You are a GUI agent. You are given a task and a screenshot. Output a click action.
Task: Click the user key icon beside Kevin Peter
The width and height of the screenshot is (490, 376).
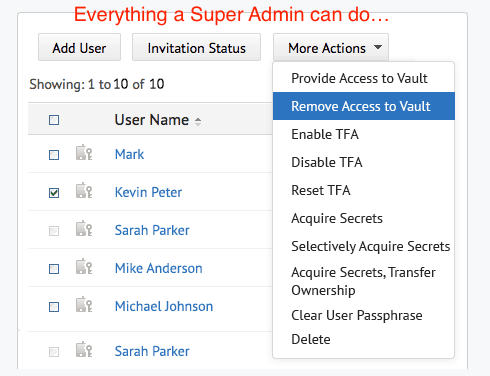pos(84,190)
